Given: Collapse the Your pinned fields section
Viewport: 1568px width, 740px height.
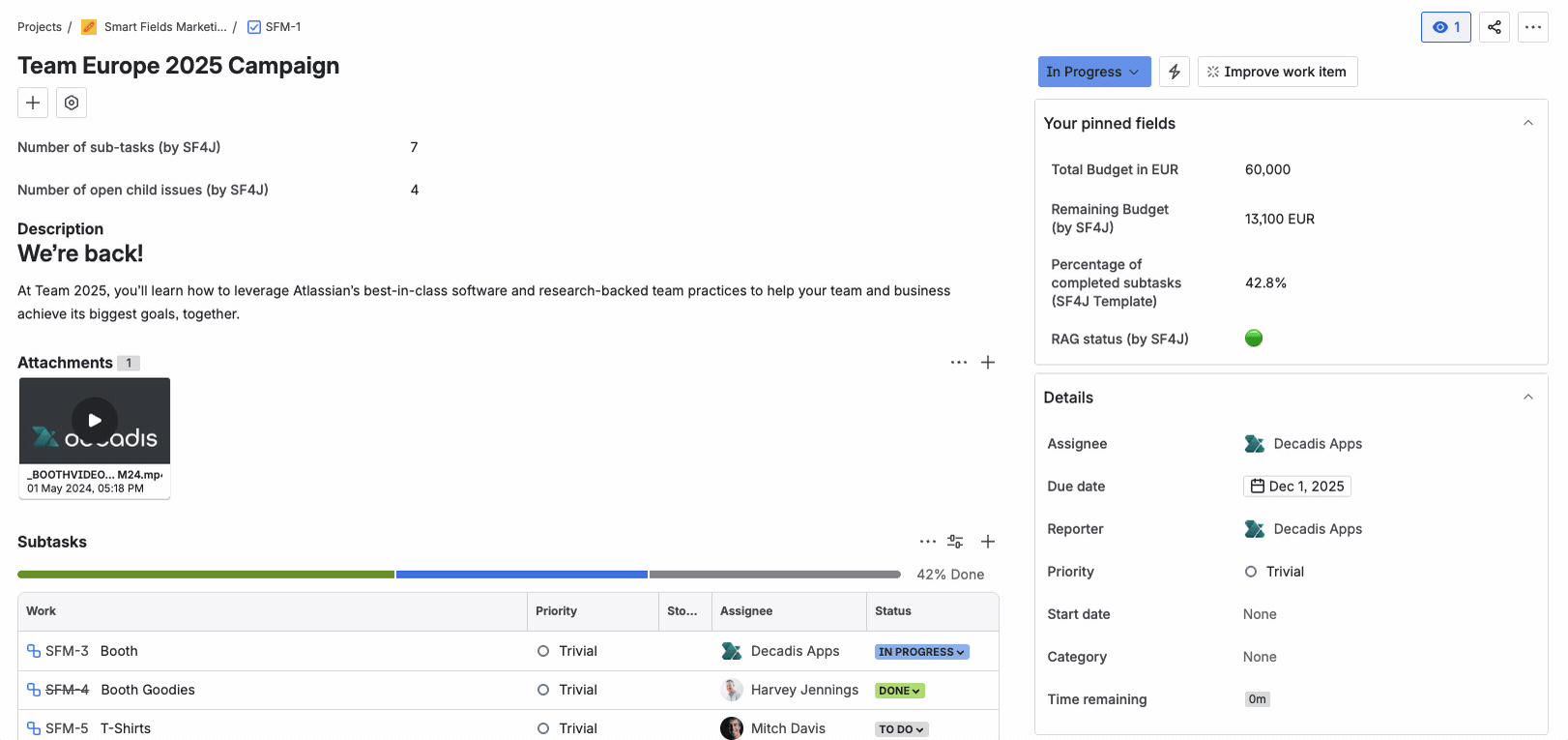Looking at the screenshot, I should coord(1527,123).
